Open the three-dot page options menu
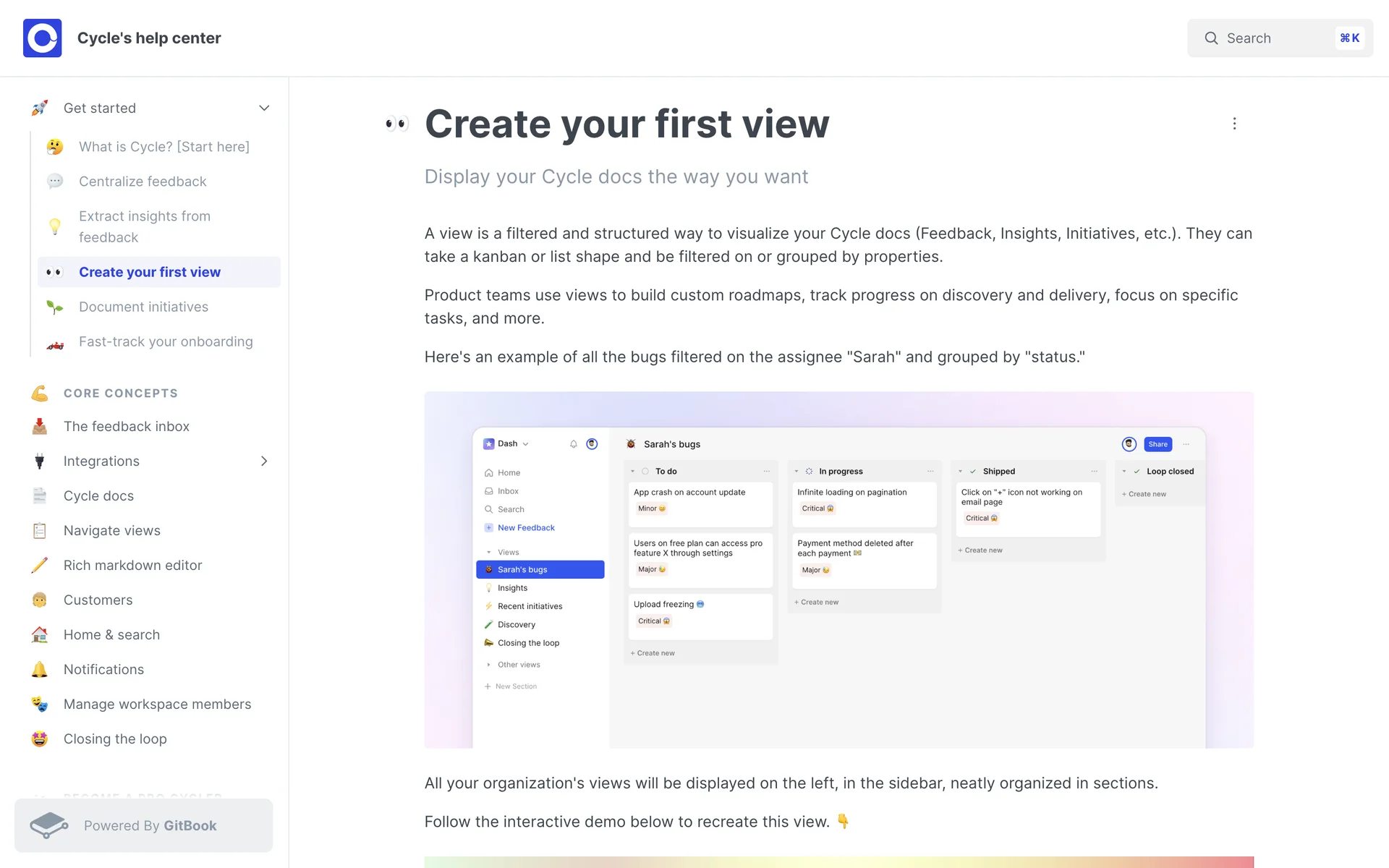Screen dimensions: 1389x868 (x=1234, y=124)
